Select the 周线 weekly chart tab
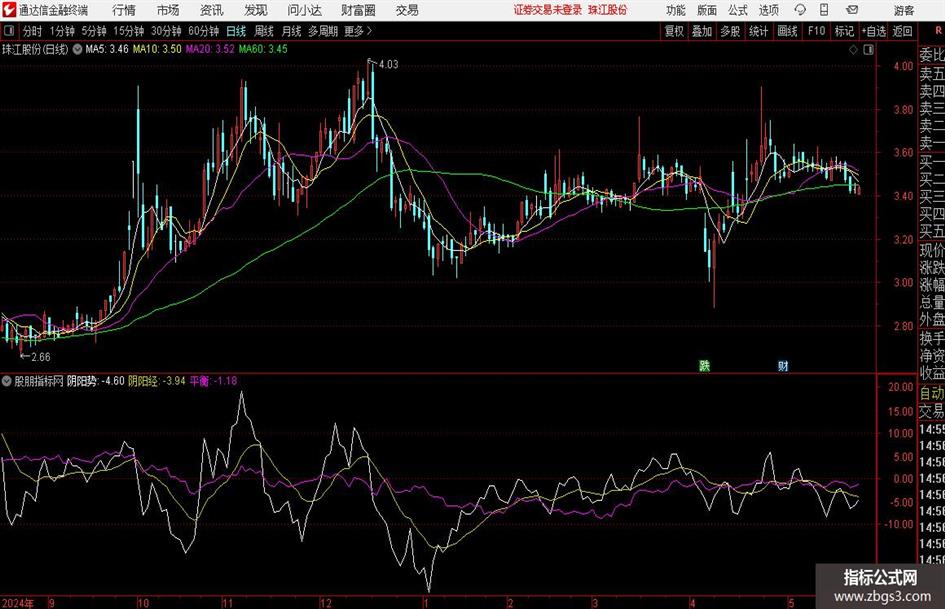Screen dimensions: 945x609 click(263, 31)
